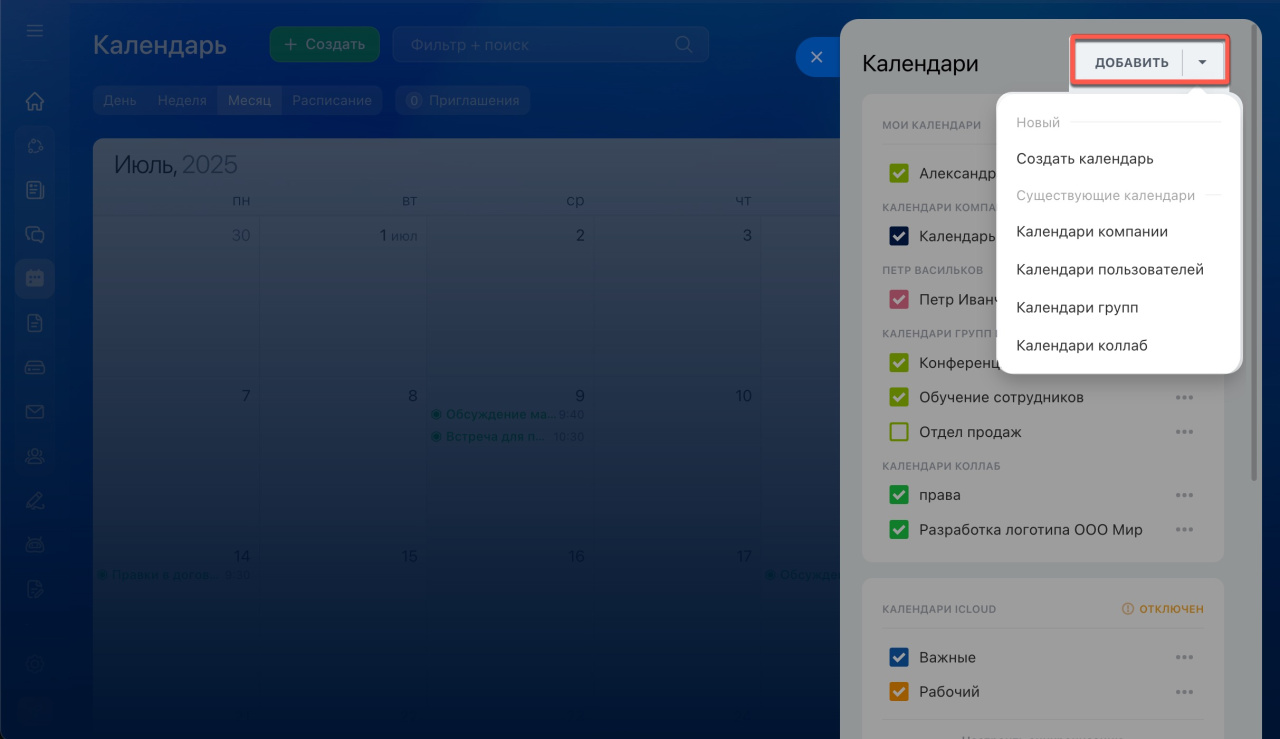Open the mail envelope sidebar icon
This screenshot has width=1280, height=739.
(x=35, y=412)
